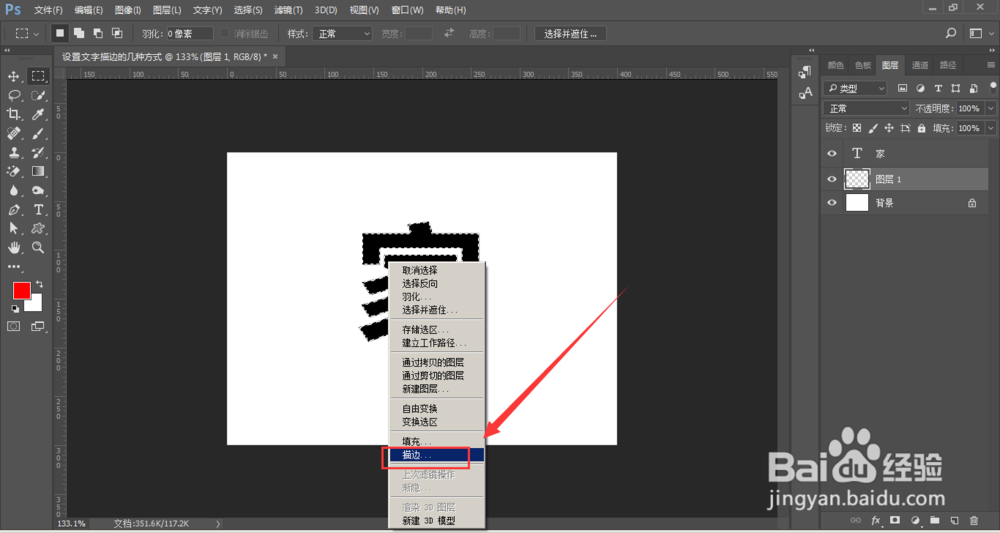Select the Hand tool

pos(13,247)
